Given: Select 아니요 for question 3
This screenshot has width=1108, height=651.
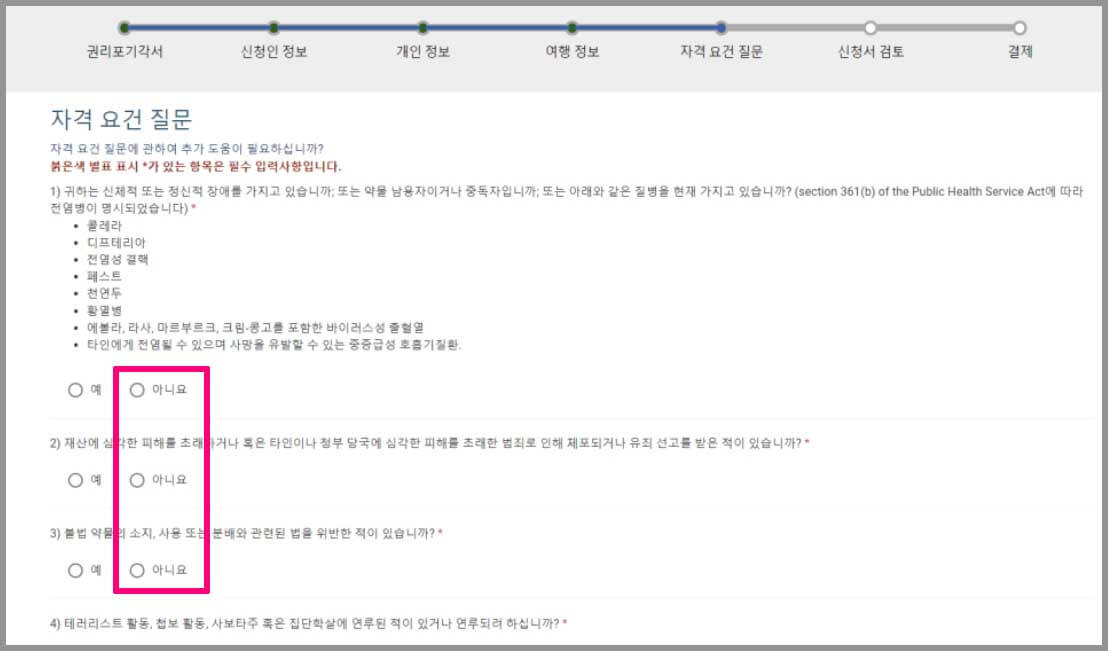Looking at the screenshot, I should (135, 570).
